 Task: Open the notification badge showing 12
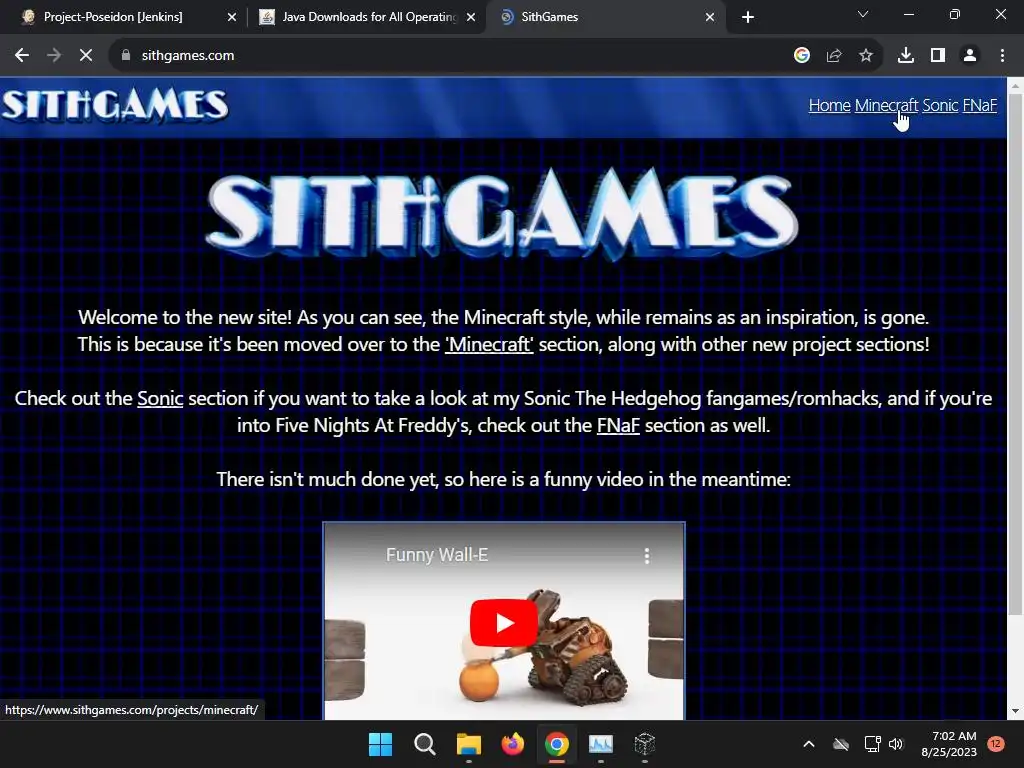click(996, 744)
